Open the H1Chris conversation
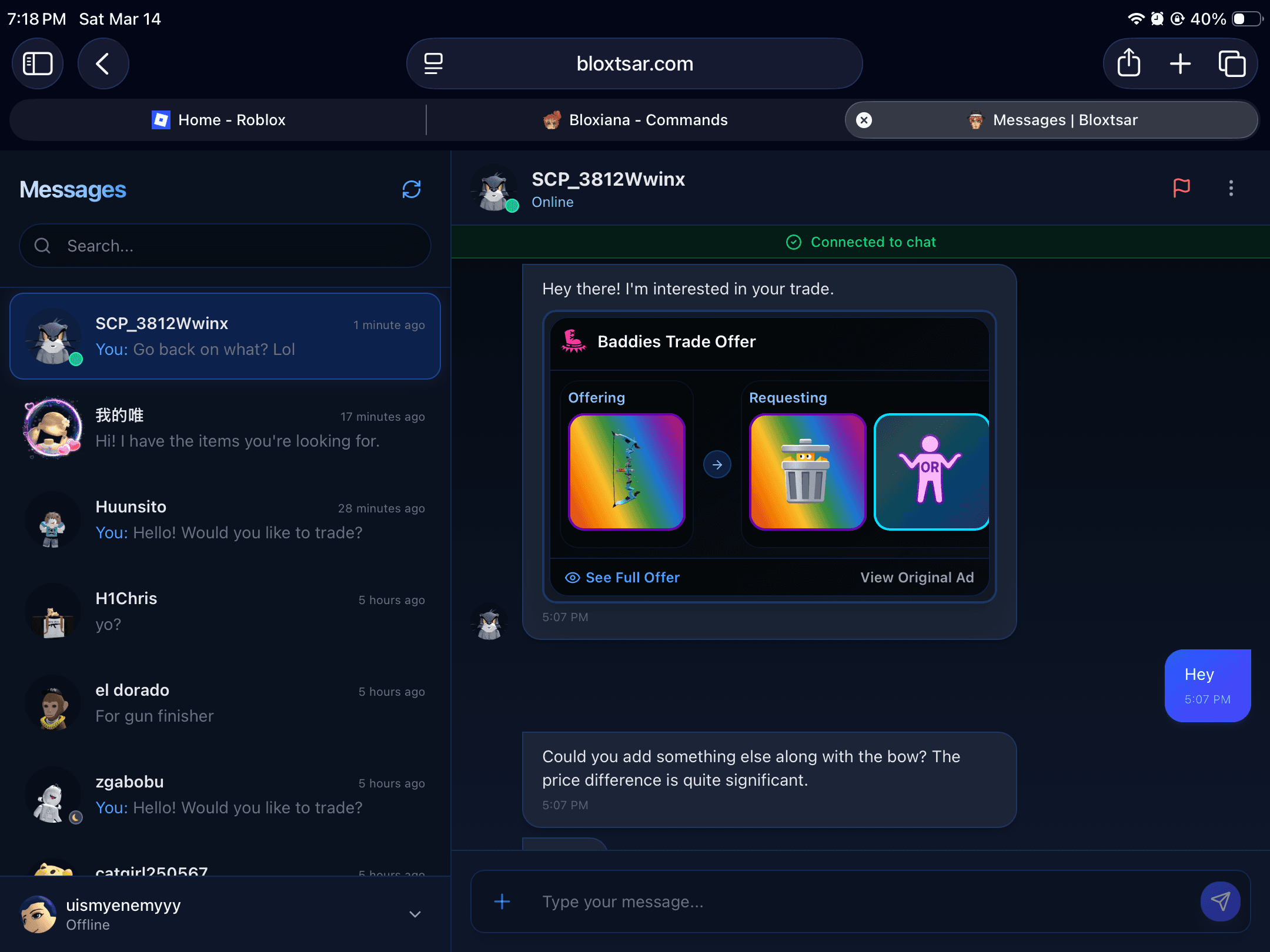This screenshot has height=952, width=1270. (x=225, y=611)
